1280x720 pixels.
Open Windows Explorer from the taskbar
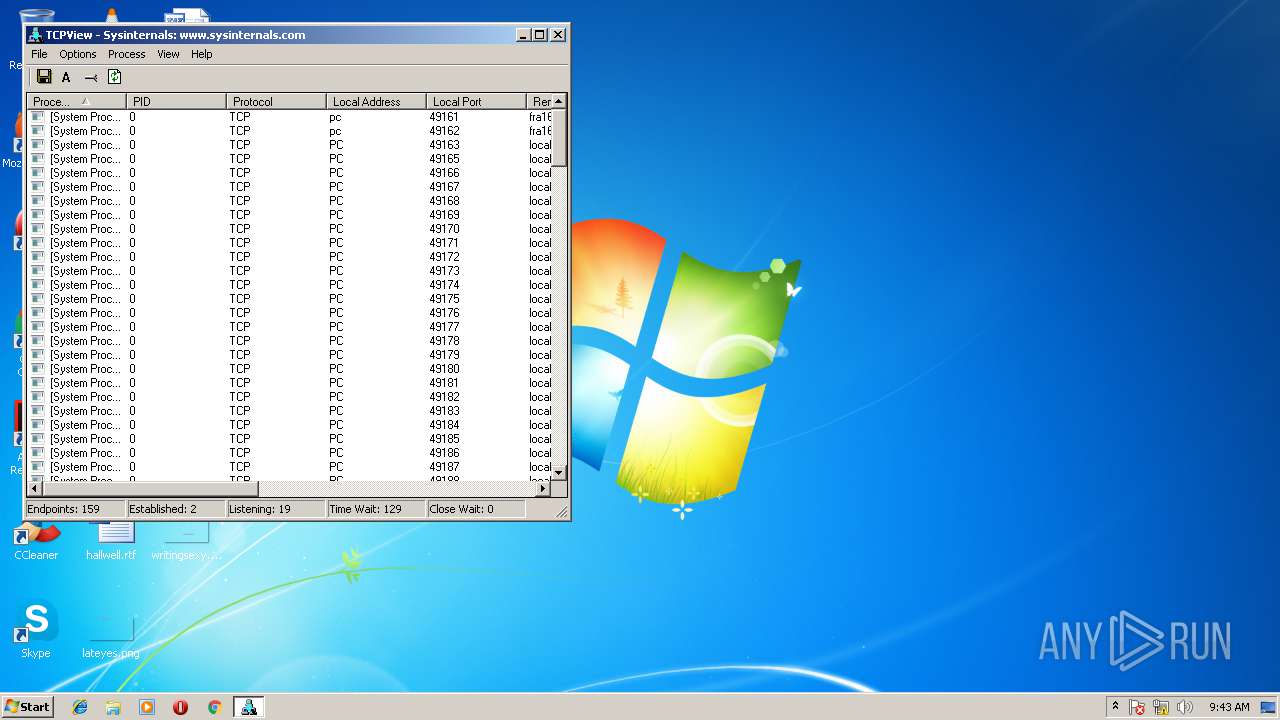tap(113, 707)
